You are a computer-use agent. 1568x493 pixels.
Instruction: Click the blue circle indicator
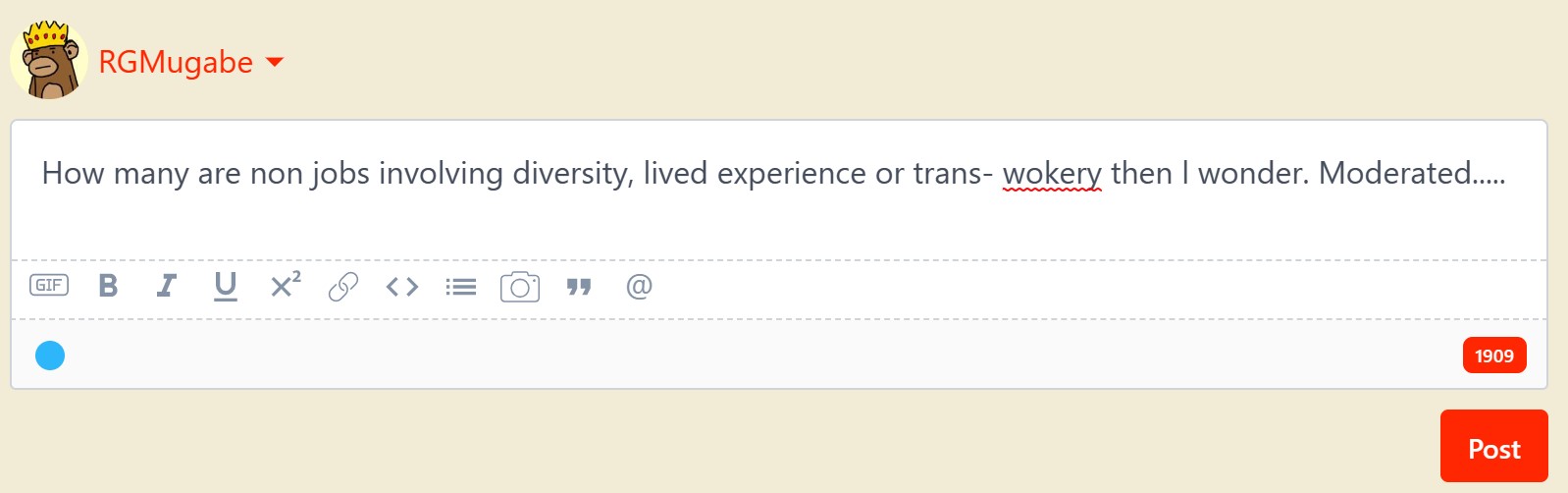(x=50, y=356)
